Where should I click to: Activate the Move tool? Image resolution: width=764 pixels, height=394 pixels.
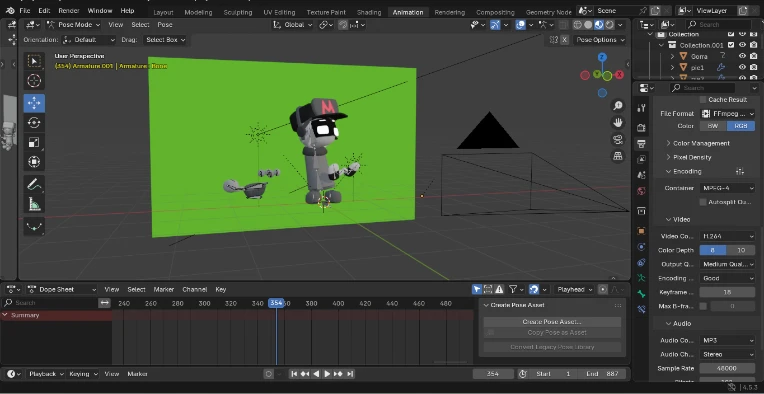(34, 103)
